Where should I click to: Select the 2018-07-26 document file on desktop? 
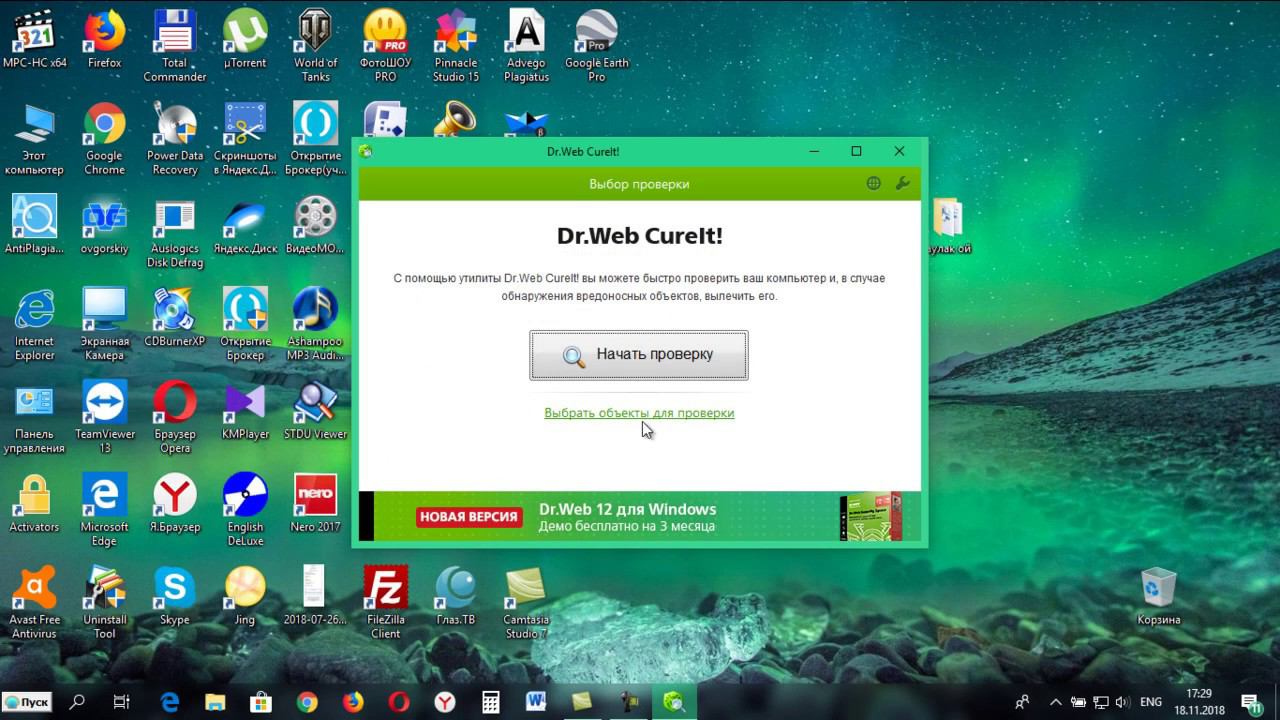[x=315, y=598]
